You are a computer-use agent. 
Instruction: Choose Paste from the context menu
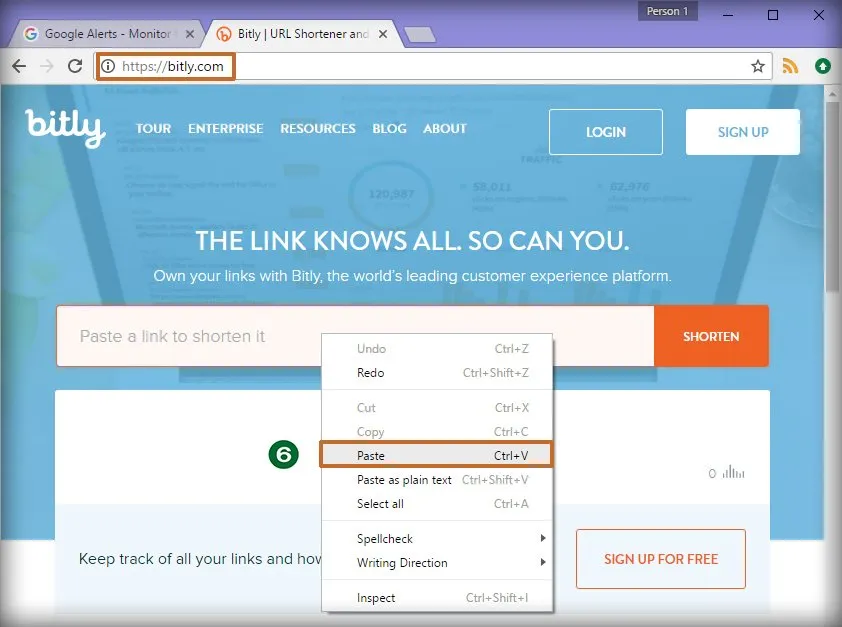click(x=437, y=455)
